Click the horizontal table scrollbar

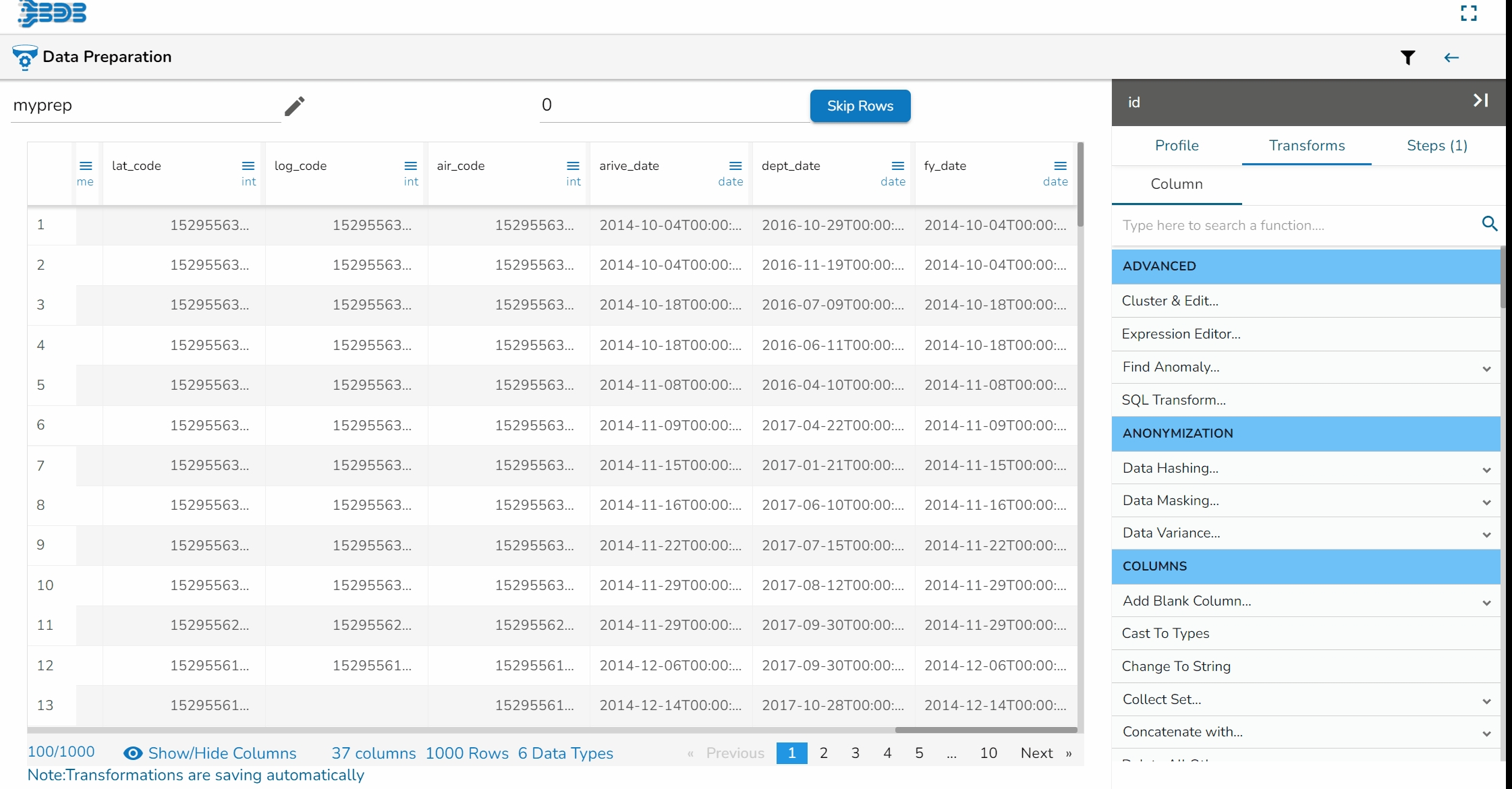[985, 730]
